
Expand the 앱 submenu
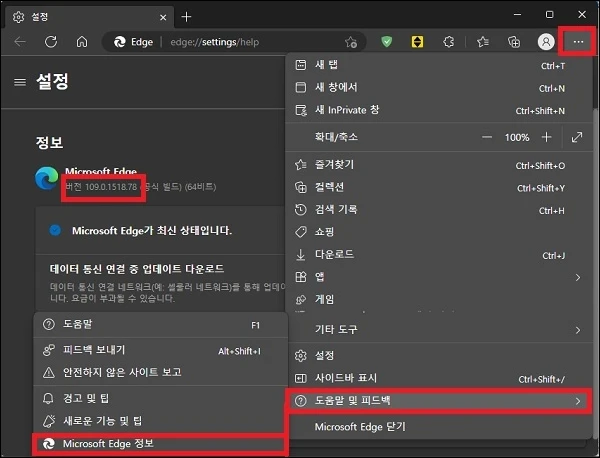point(439,277)
